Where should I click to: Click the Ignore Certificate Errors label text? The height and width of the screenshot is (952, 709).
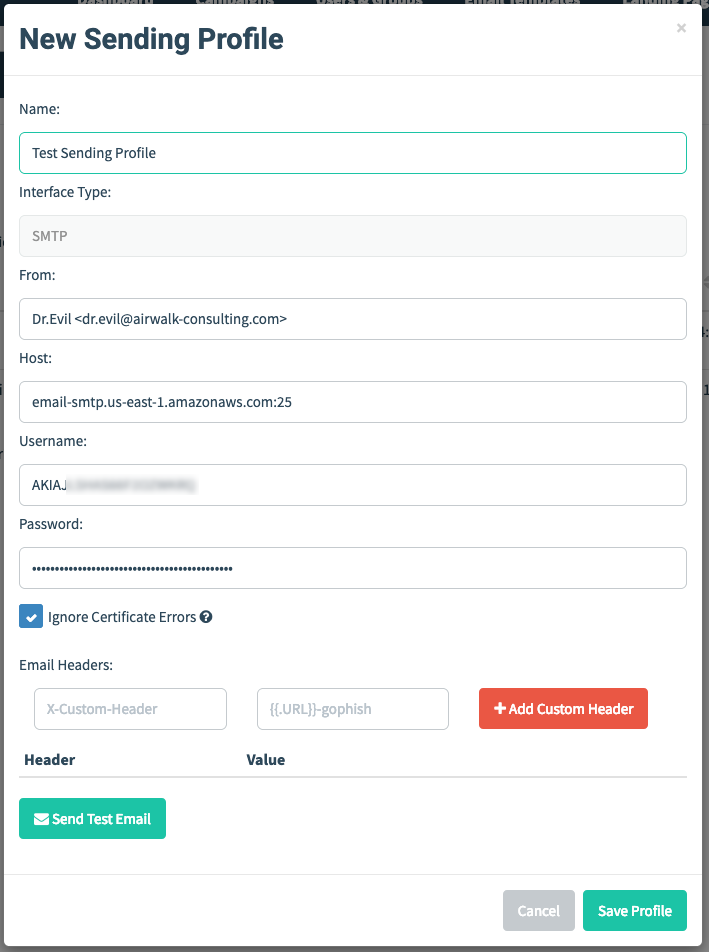[122, 617]
